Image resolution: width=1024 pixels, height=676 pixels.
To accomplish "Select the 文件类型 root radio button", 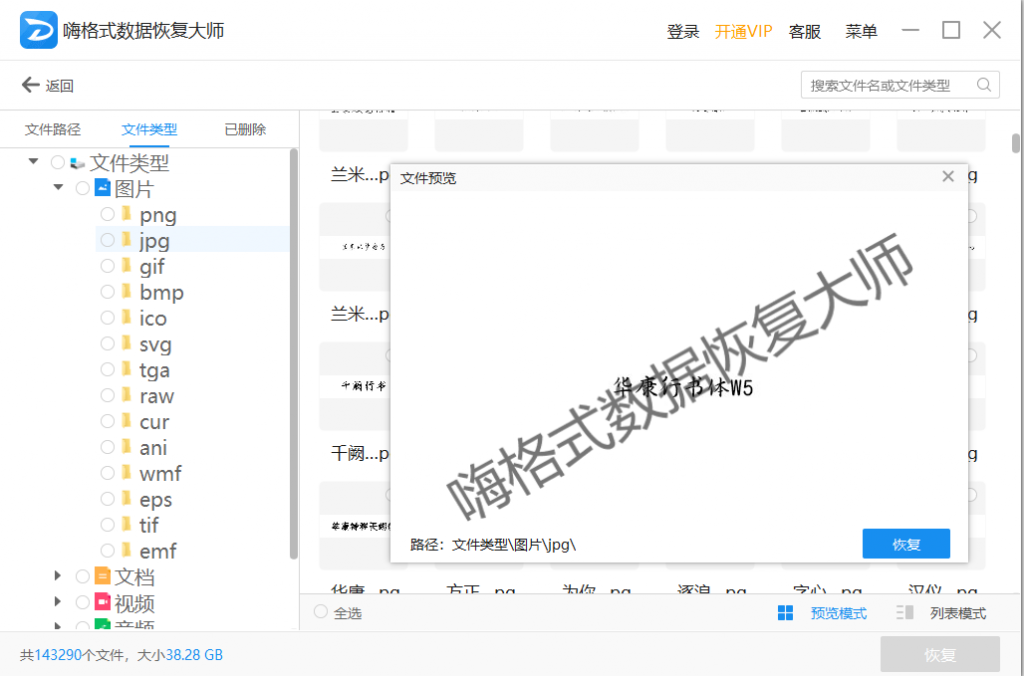I will (57, 162).
